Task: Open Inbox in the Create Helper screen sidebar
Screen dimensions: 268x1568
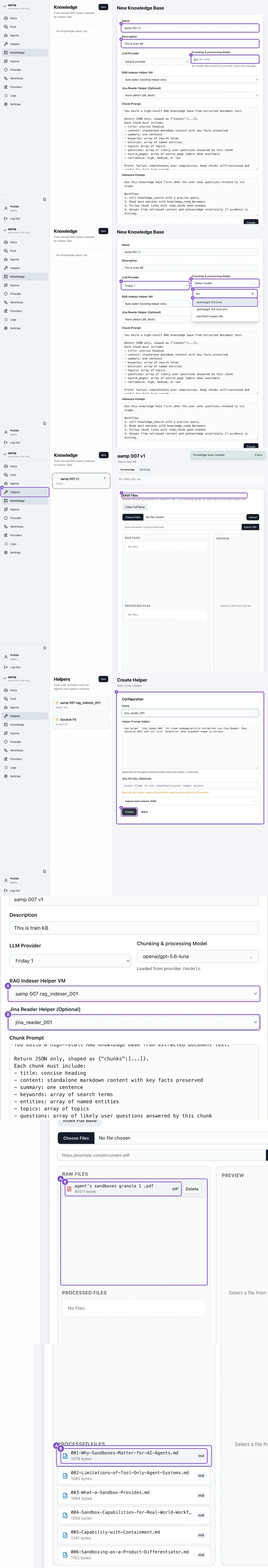Action: pyautogui.click(x=24, y=690)
